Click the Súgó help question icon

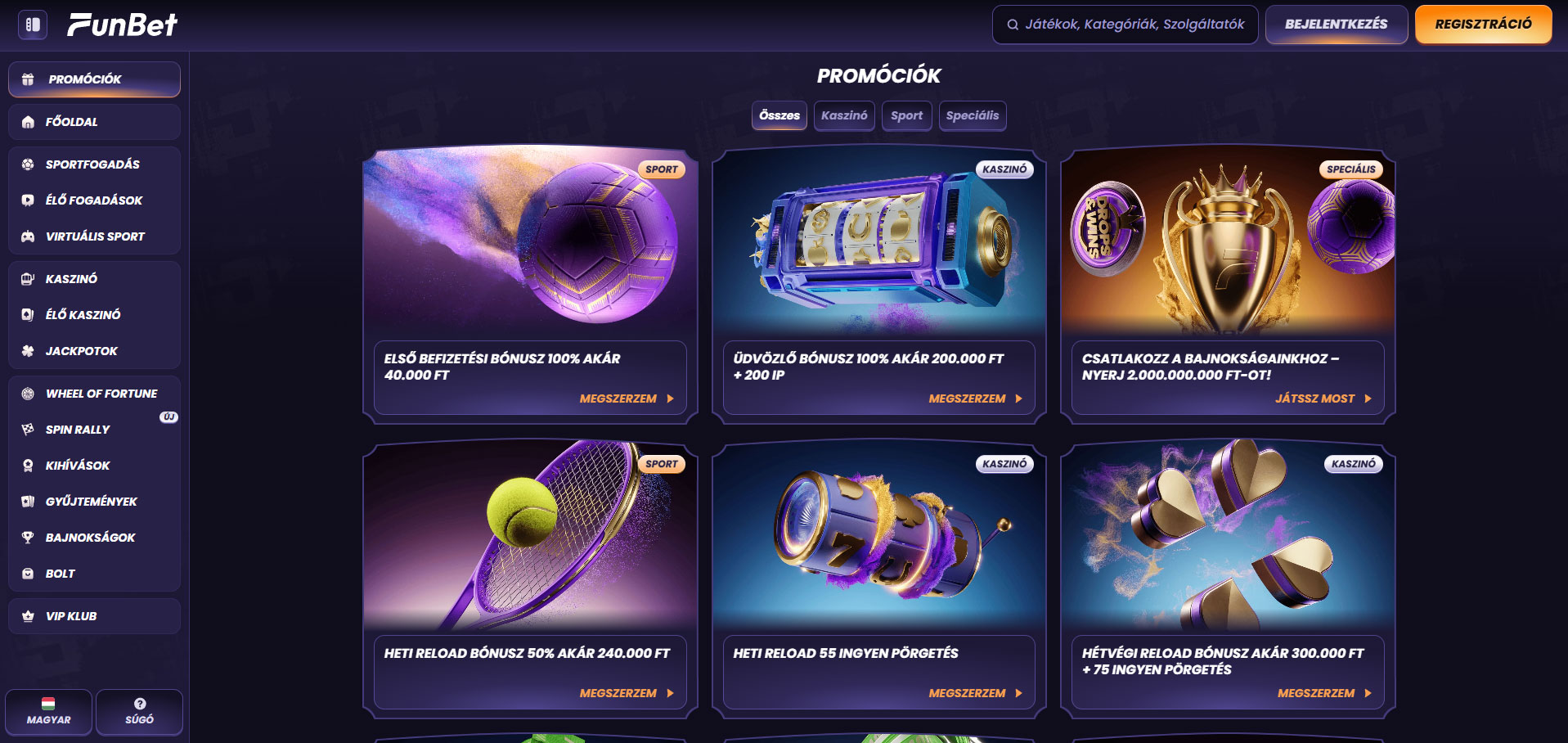coord(140,704)
